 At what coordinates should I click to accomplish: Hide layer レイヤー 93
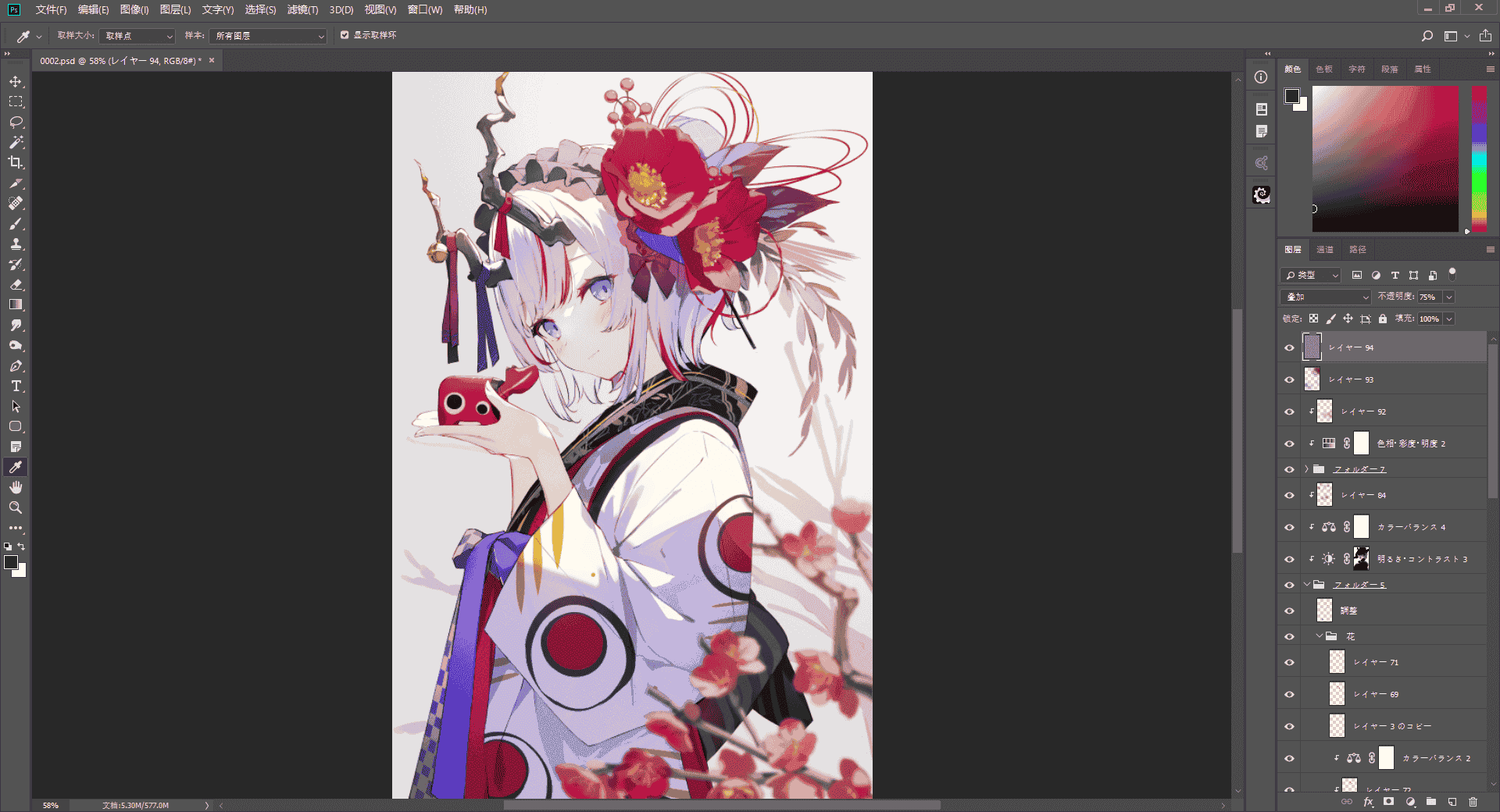(x=1290, y=379)
